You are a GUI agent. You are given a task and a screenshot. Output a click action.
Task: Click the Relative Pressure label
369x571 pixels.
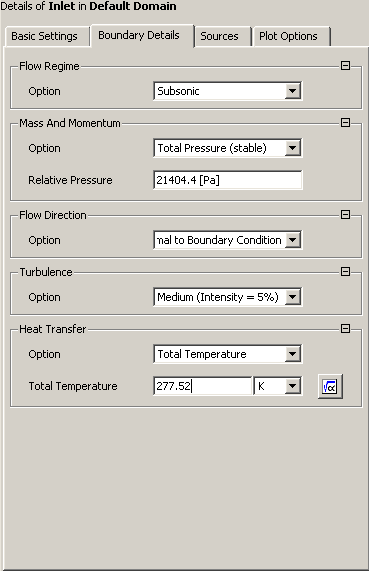point(70,180)
